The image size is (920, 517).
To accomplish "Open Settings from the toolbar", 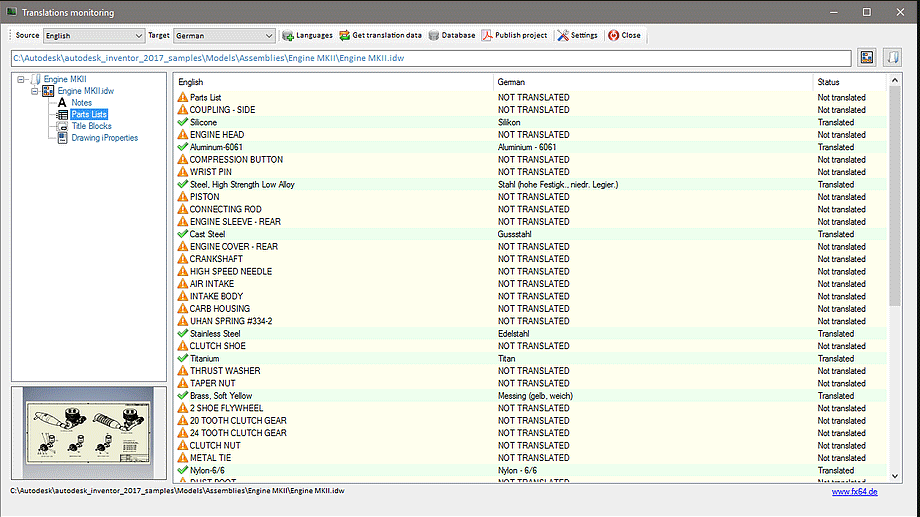I will tap(577, 35).
